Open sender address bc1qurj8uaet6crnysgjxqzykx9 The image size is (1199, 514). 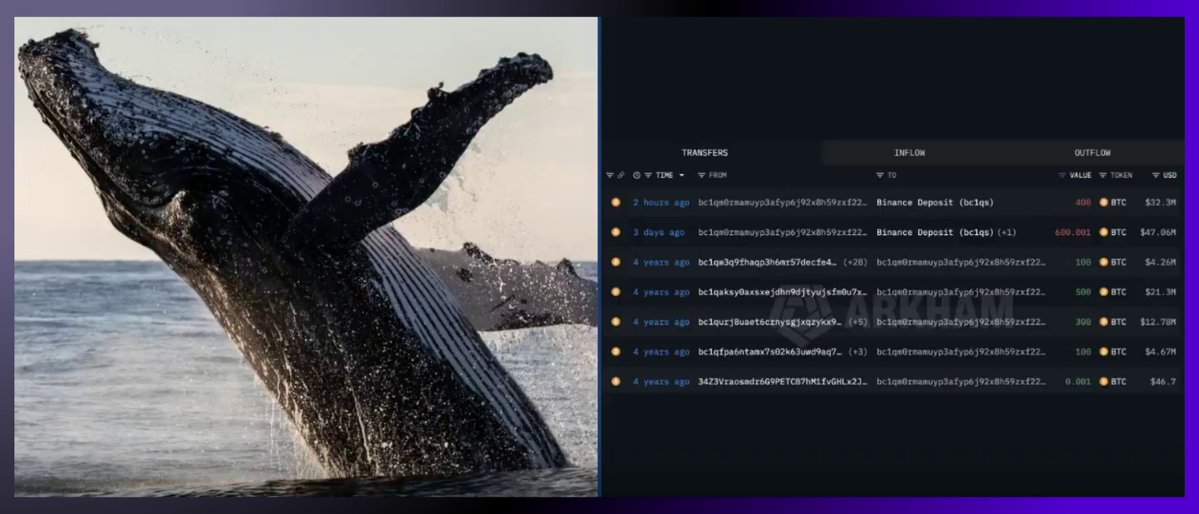click(x=770, y=322)
